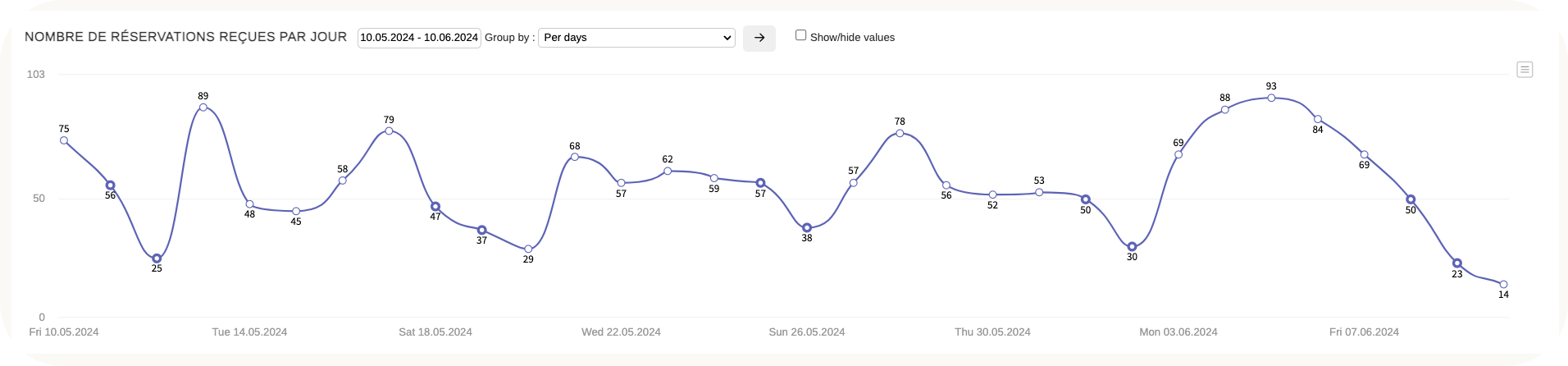Click the data point with value 30

[1132, 247]
